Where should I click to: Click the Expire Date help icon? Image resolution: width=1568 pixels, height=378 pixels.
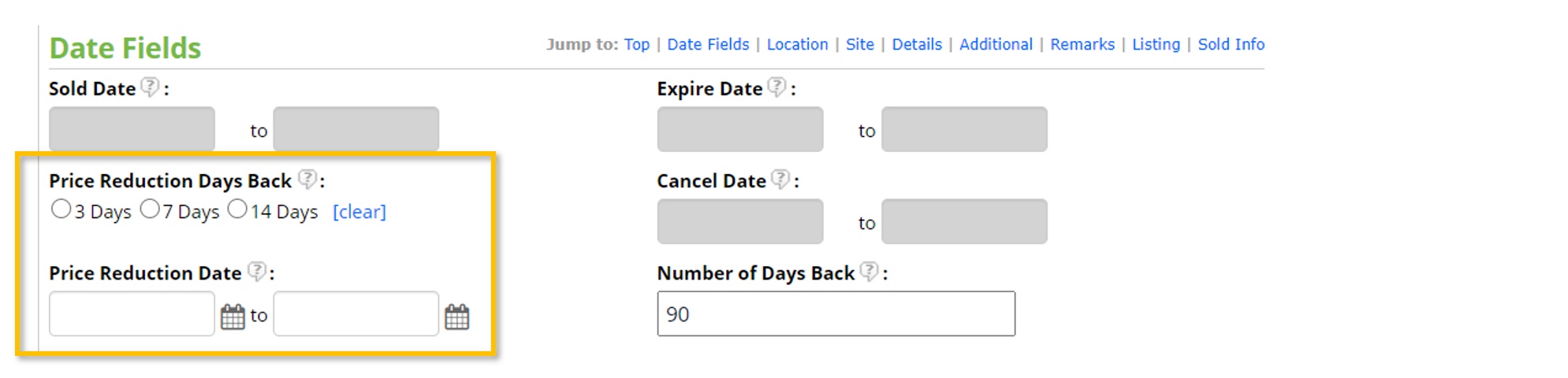click(777, 87)
